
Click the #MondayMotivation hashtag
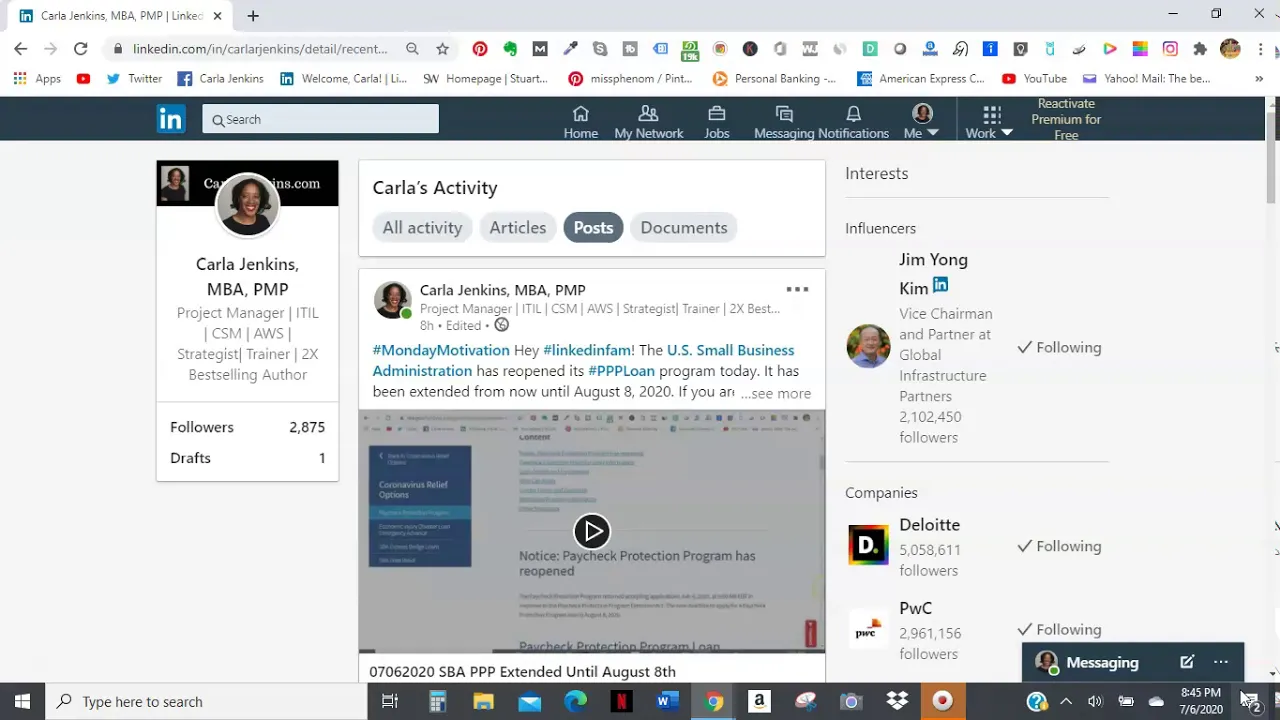(441, 350)
